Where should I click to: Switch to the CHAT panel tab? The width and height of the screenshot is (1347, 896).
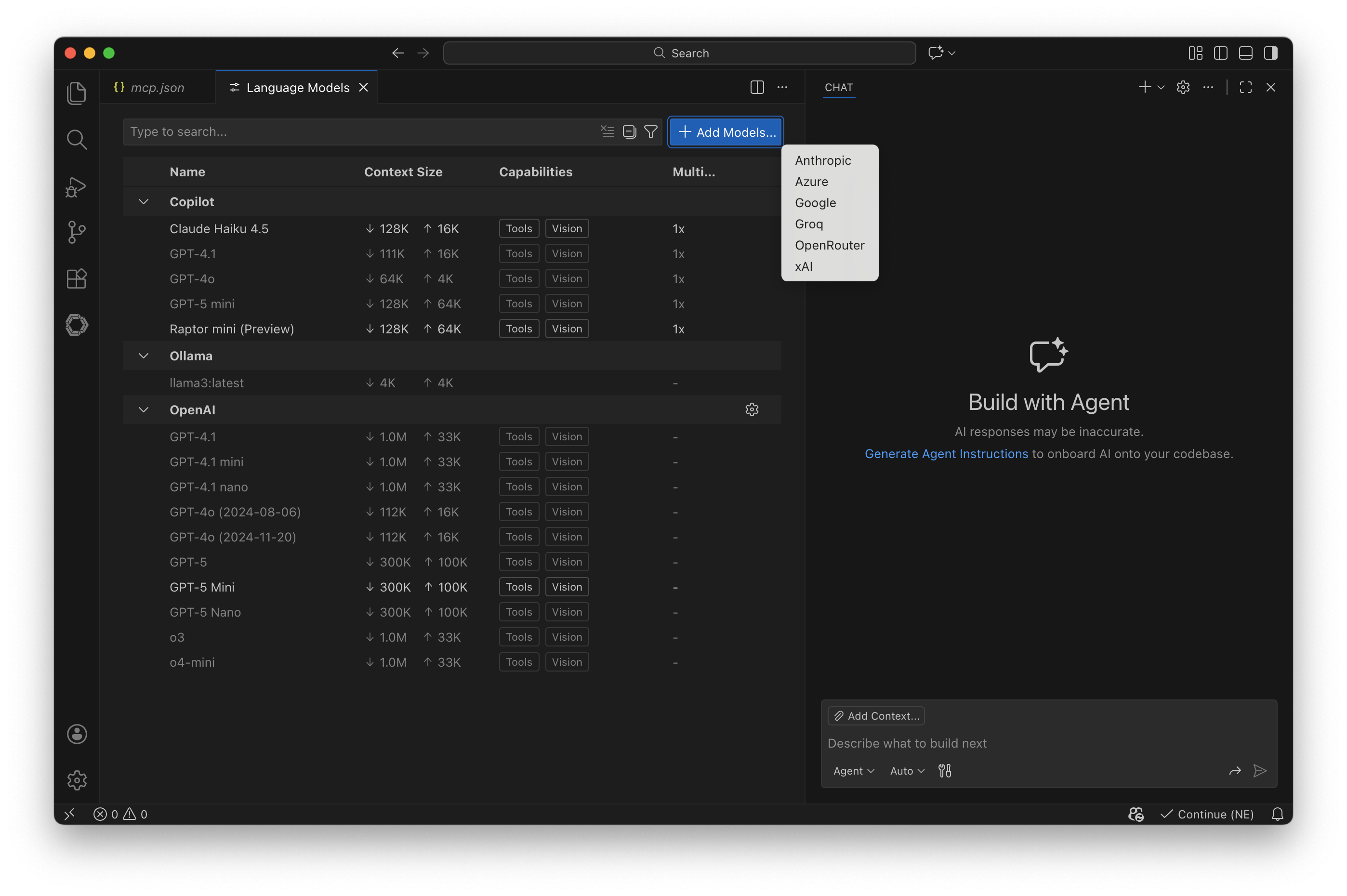tap(839, 87)
